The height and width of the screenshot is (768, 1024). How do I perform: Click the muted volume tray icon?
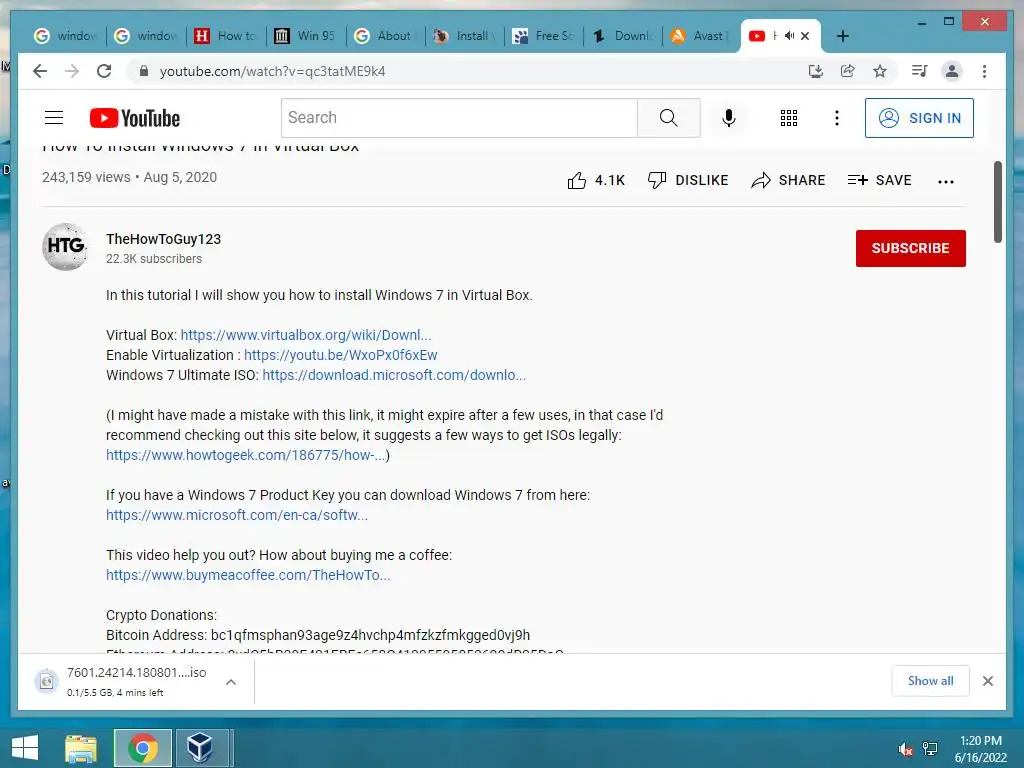905,749
